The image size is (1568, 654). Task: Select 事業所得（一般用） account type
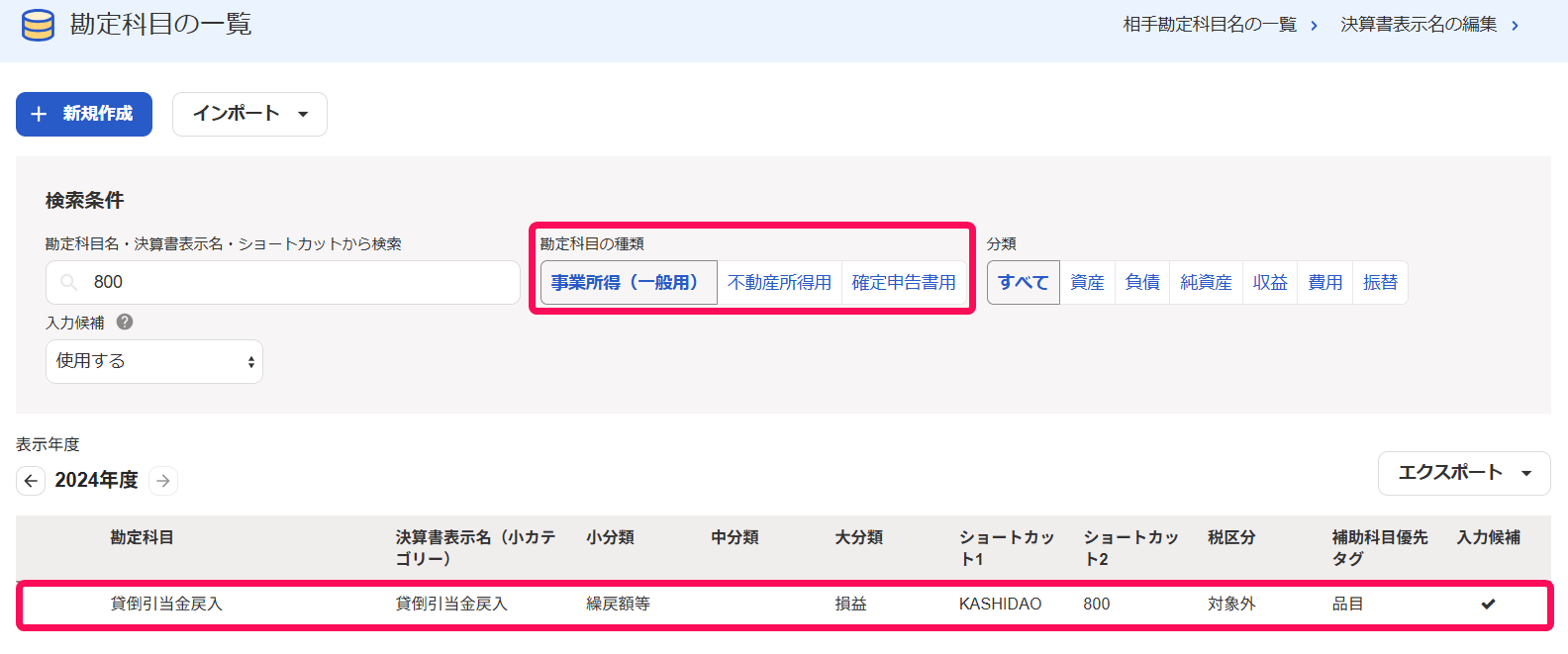coord(629,283)
